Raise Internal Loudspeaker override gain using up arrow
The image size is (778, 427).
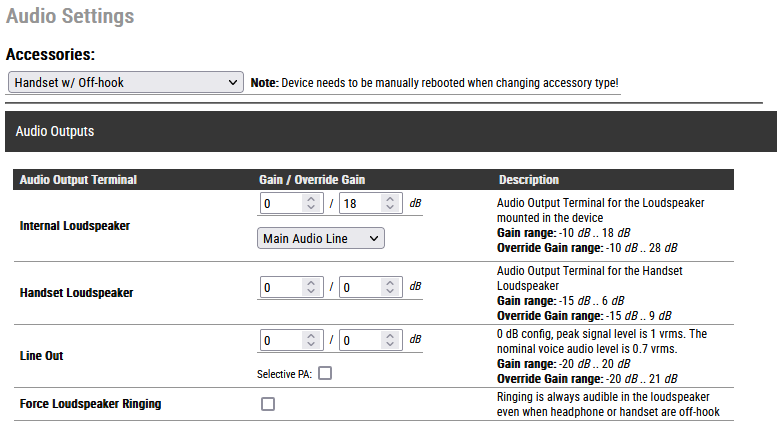coord(391,198)
